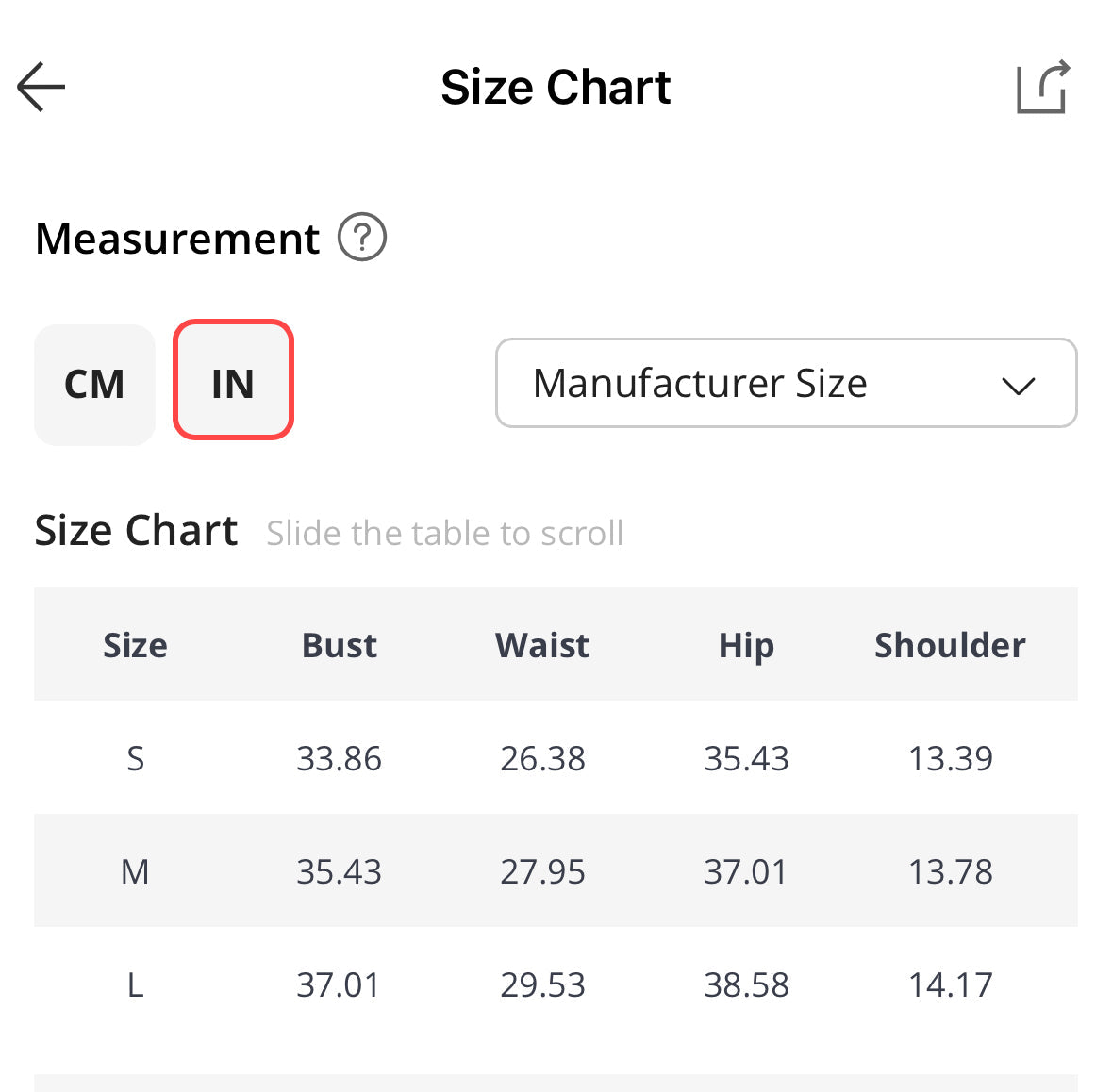The height and width of the screenshot is (1092, 1112).
Task: Tap the Waist column header
Action: (x=542, y=645)
